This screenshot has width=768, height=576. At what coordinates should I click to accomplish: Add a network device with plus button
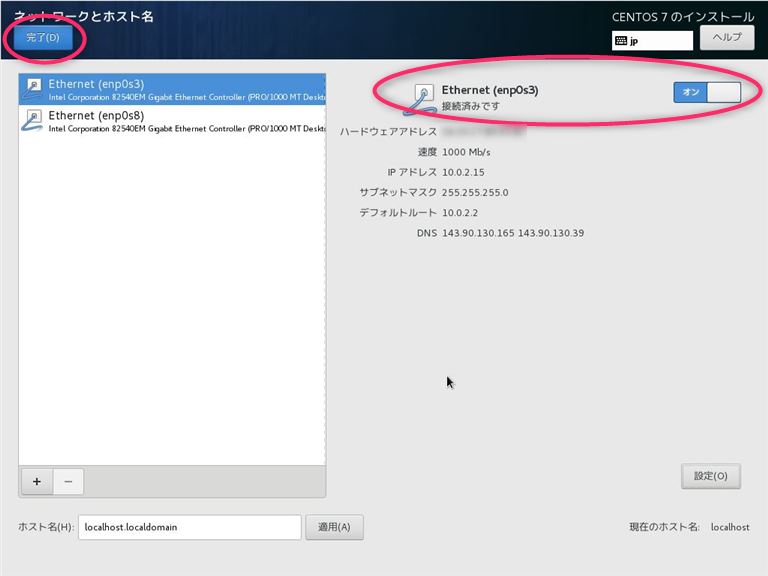pyautogui.click(x=37, y=481)
